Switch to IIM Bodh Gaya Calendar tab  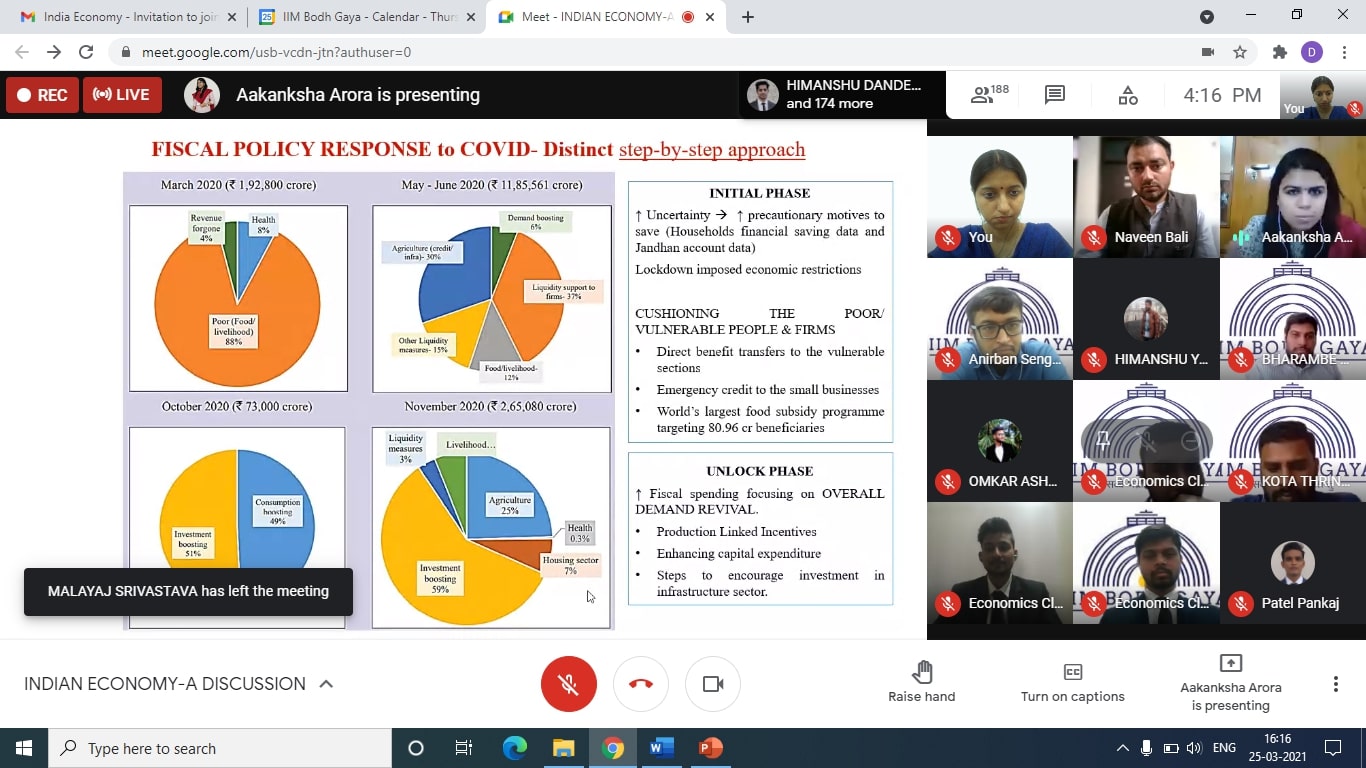coord(360,17)
